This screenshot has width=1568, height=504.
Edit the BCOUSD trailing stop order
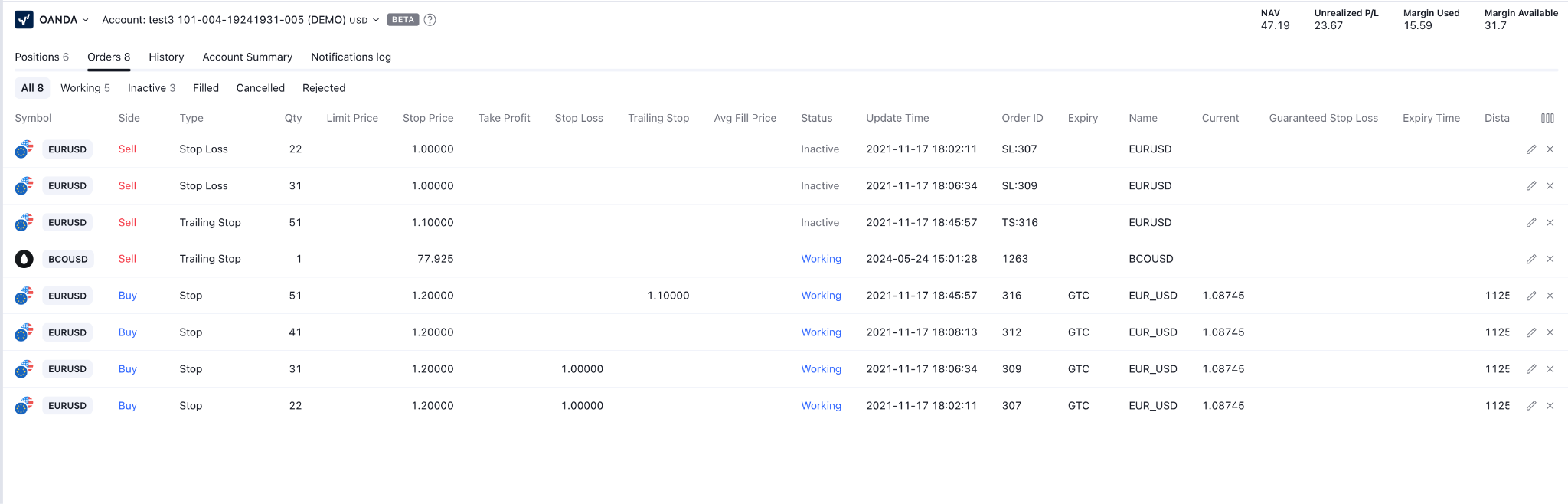coord(1531,259)
